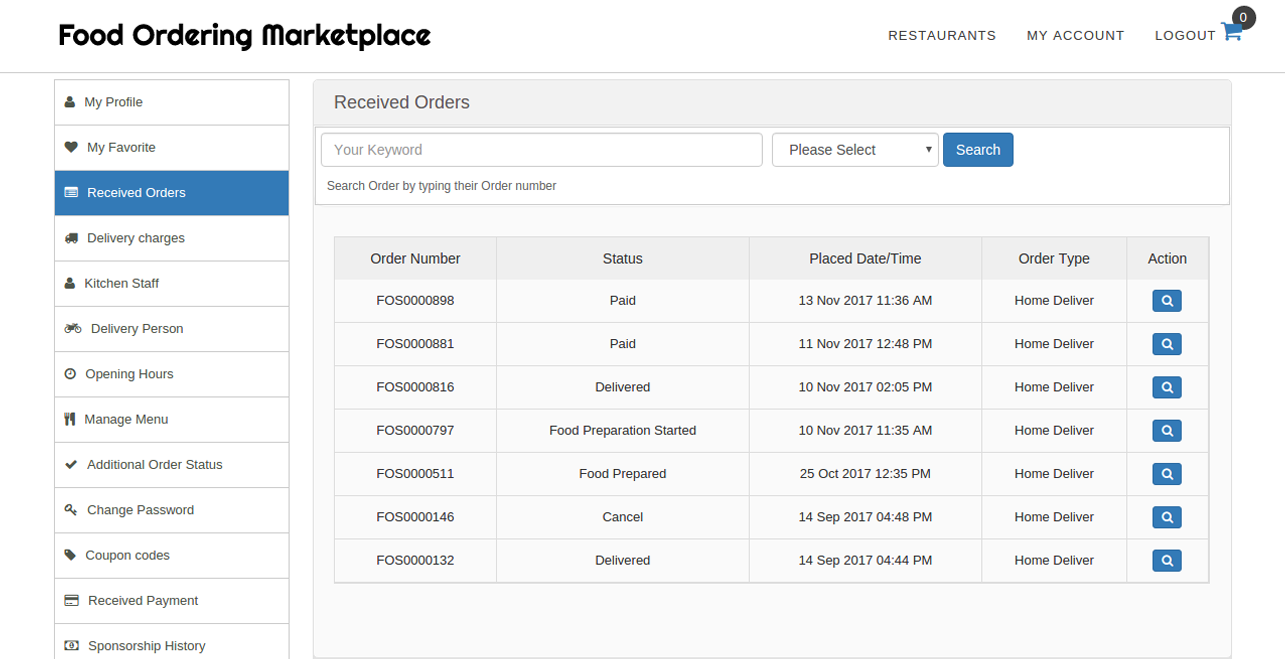Select the My Favorite heart icon

[x=69, y=147]
